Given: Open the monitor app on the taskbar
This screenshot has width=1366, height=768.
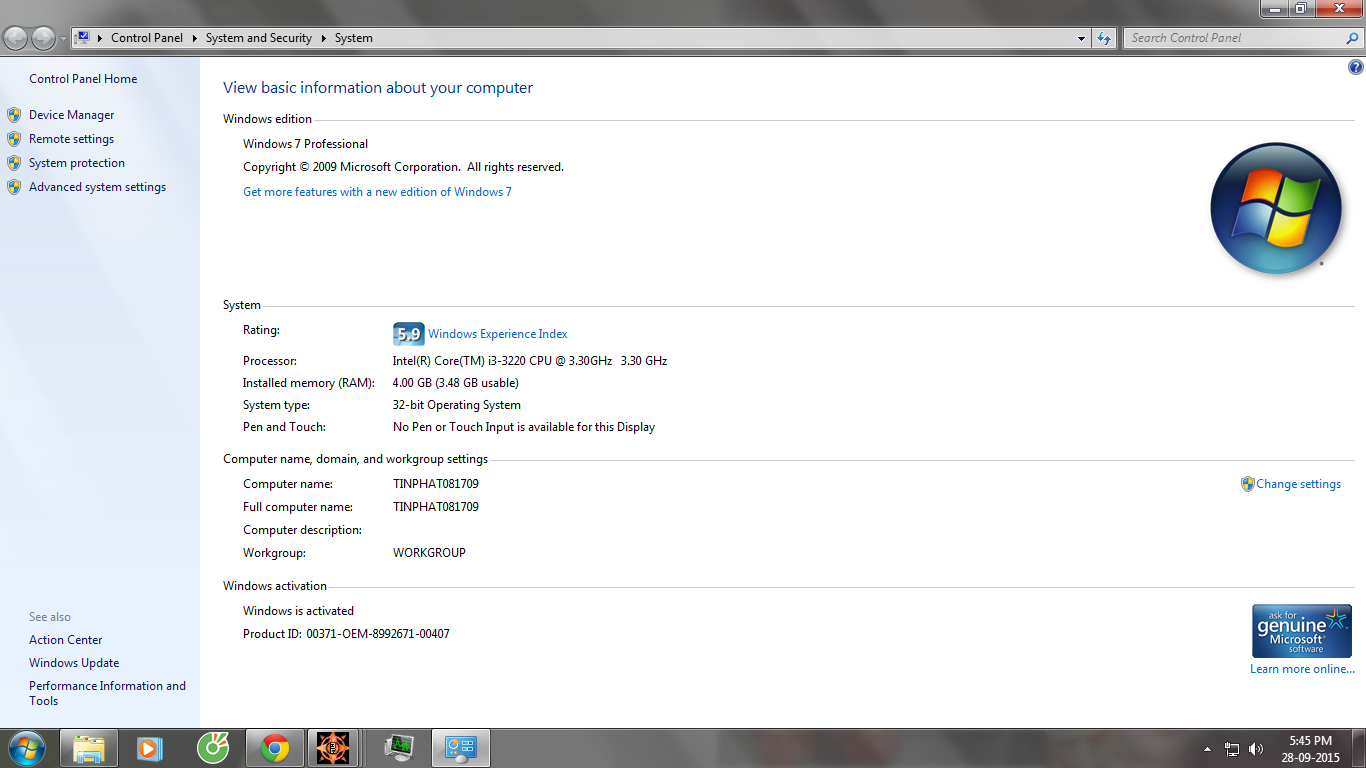Looking at the screenshot, I should coord(400,748).
